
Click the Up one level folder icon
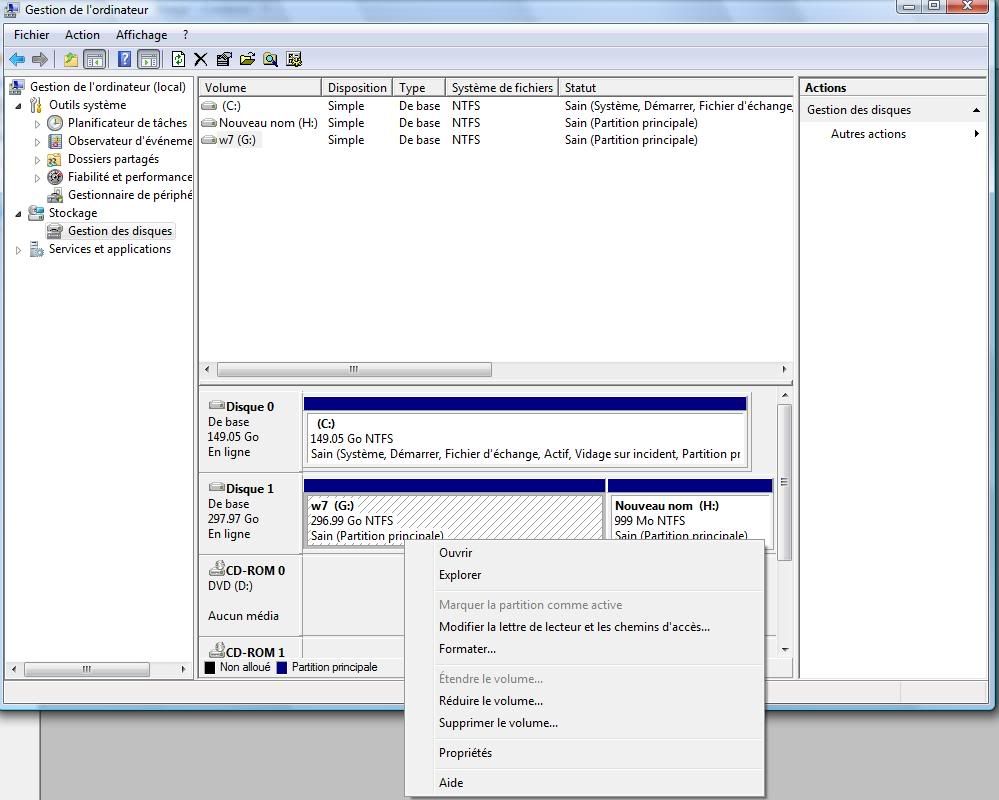(x=70, y=59)
